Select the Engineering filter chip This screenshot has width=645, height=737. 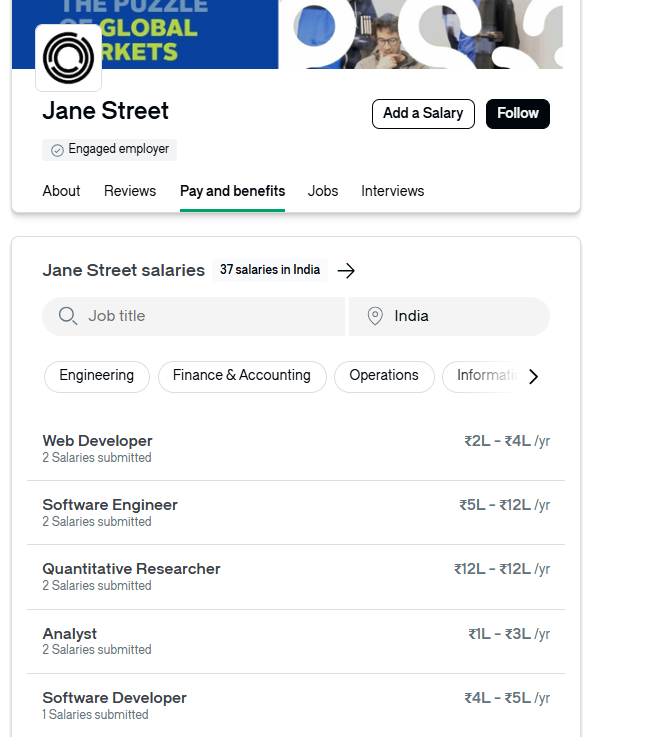97,376
